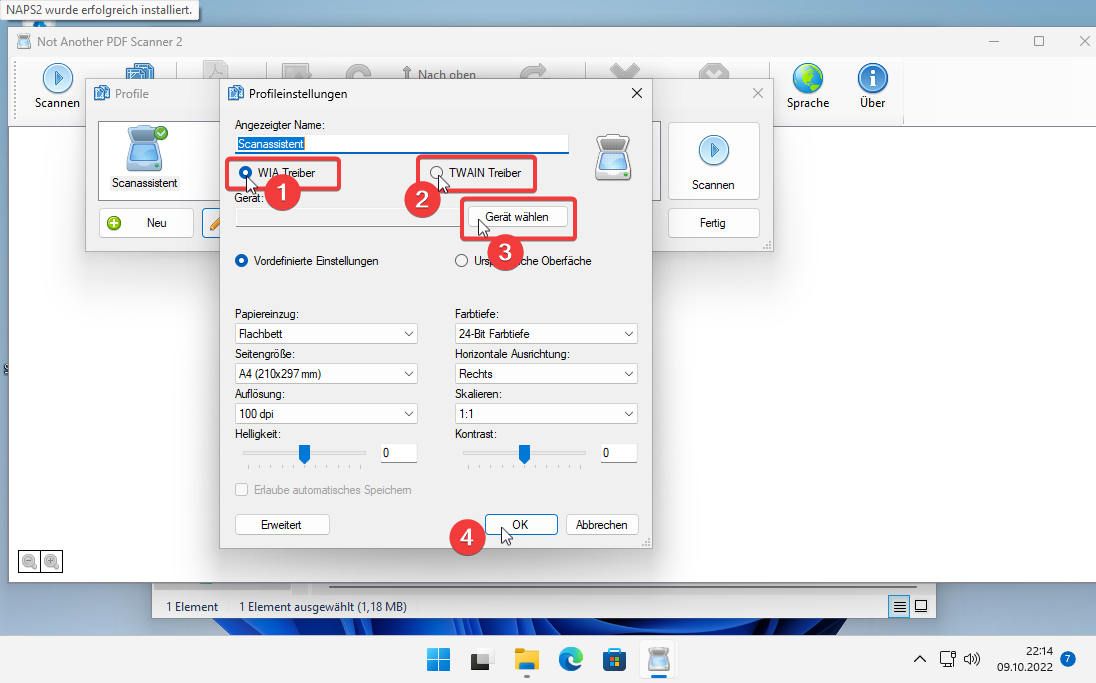
Task: Click the Angezeigter Name text field
Action: pos(402,144)
